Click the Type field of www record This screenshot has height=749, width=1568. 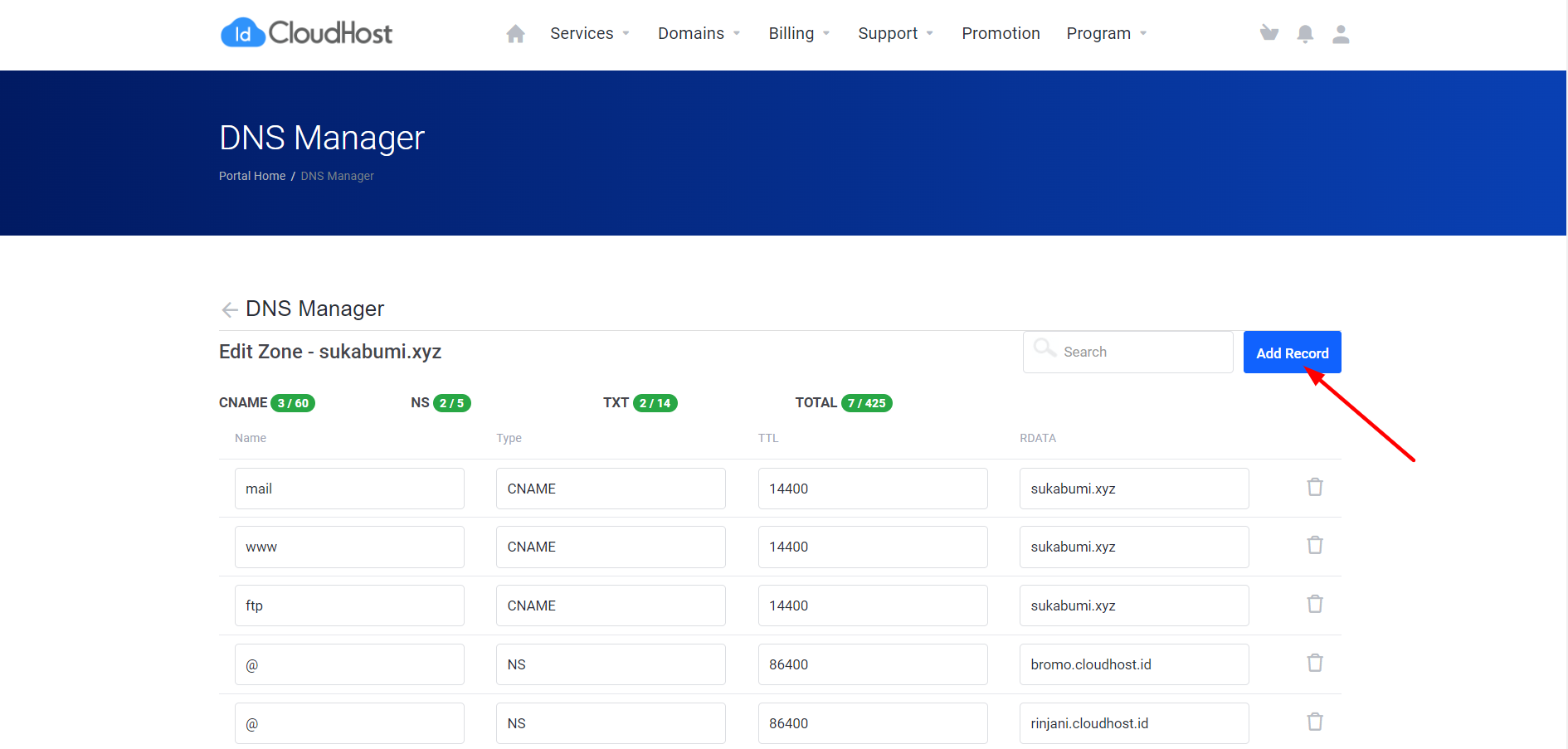611,547
